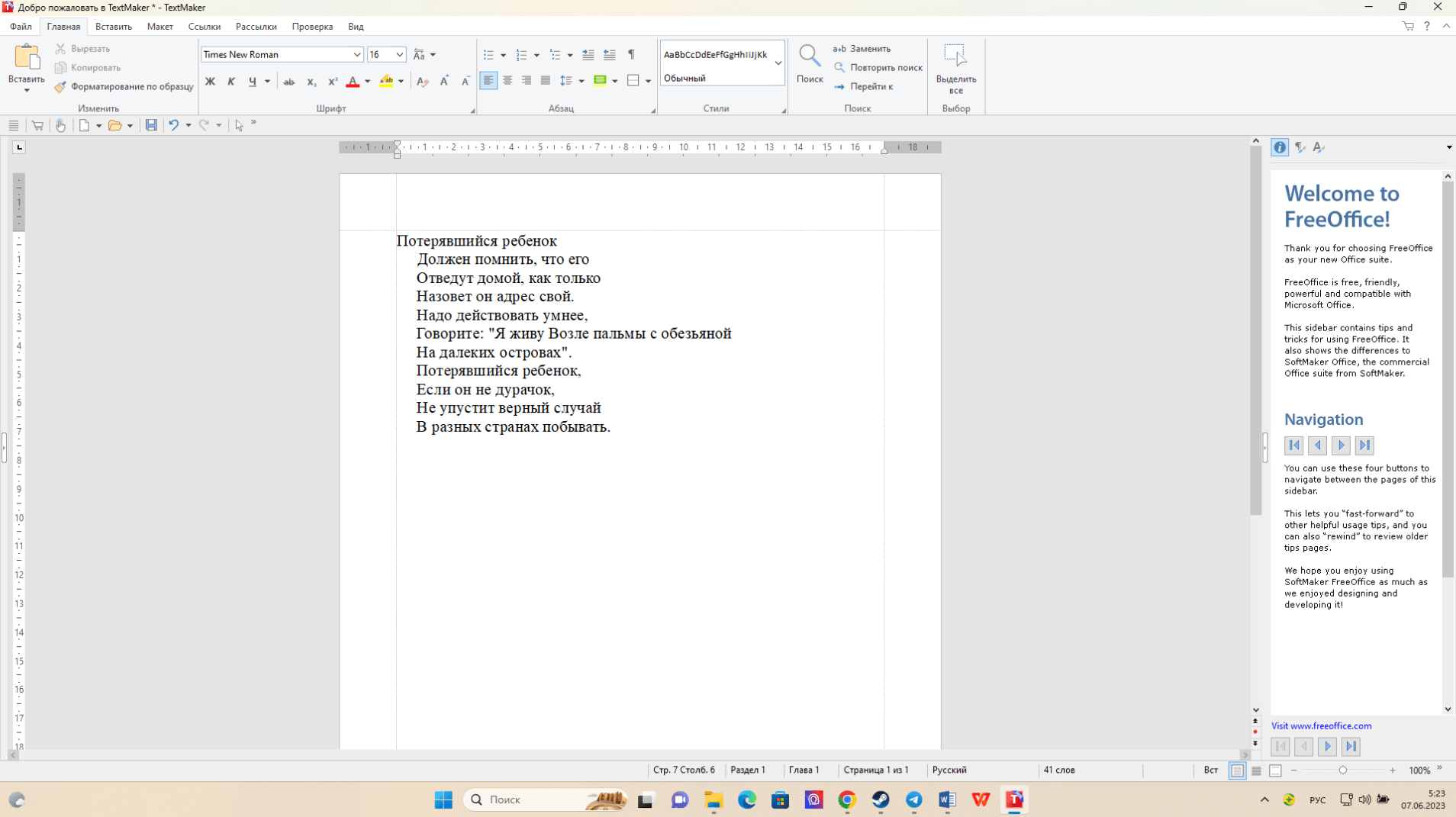Click the zoom slider in status bar
The width and height of the screenshot is (1456, 817).
[x=1342, y=770]
